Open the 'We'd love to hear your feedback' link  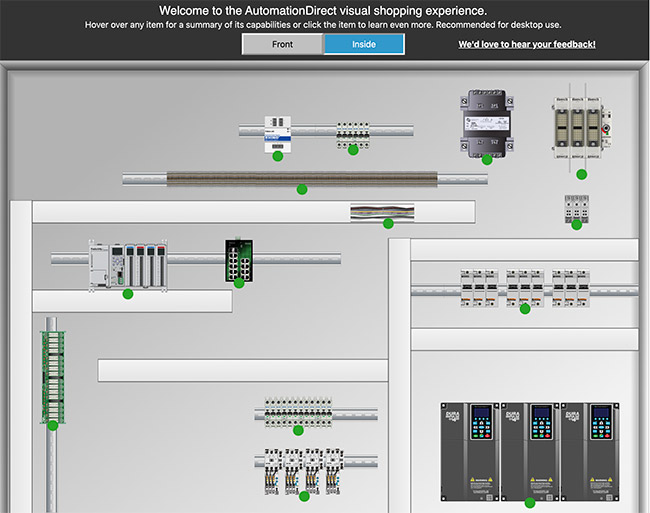pos(527,45)
